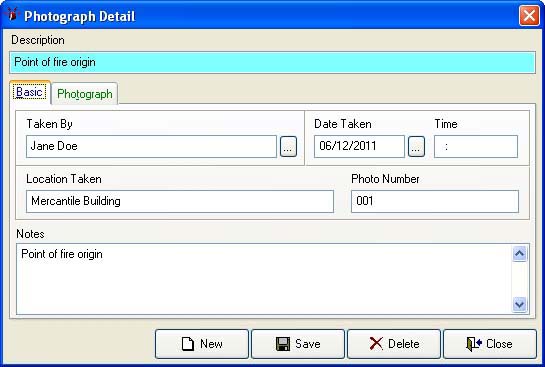
Task: Click the Location Taken field Mercantile Building
Action: pyautogui.click(x=180, y=201)
